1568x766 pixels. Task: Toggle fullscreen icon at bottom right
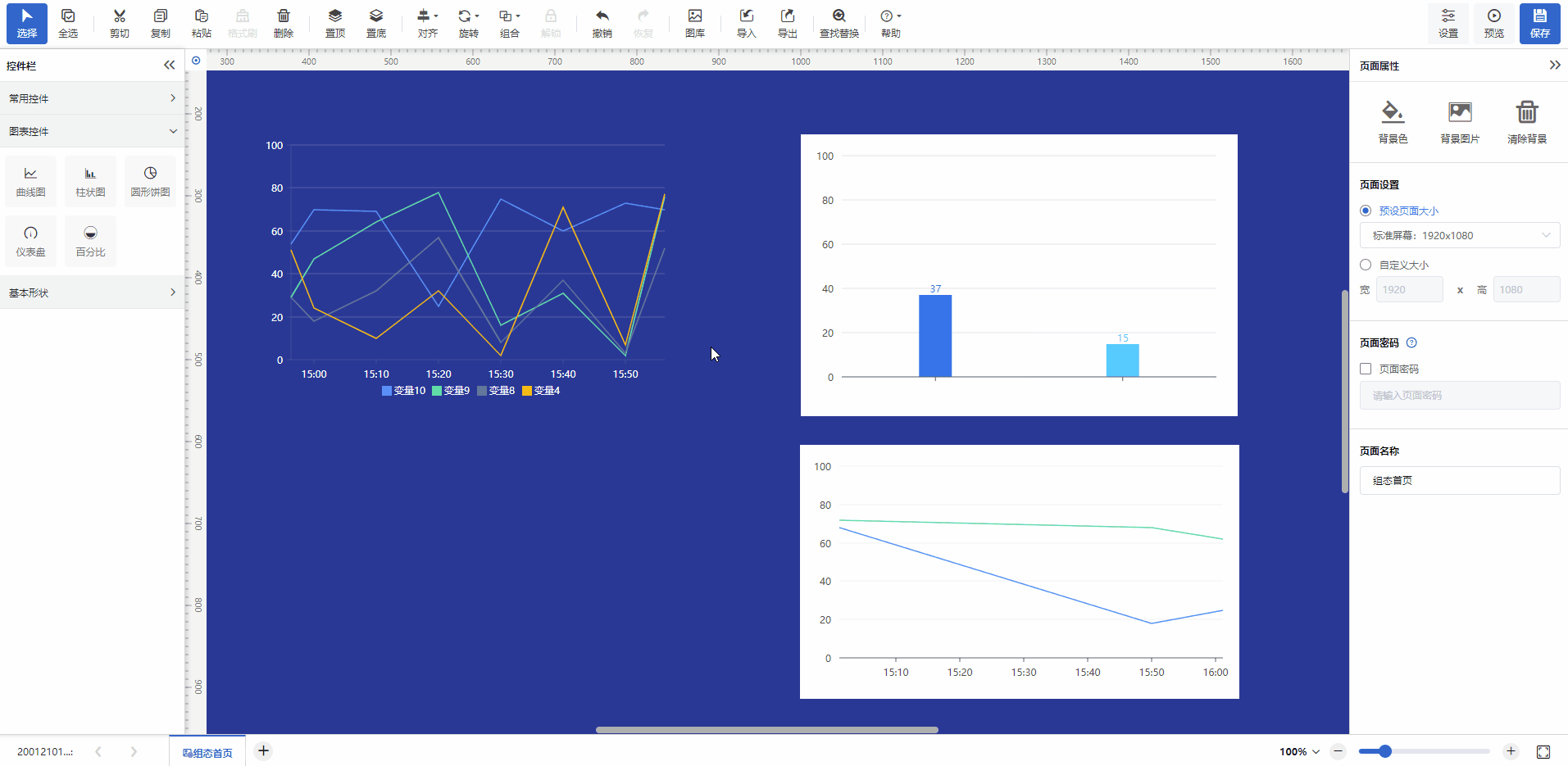coord(1543,751)
